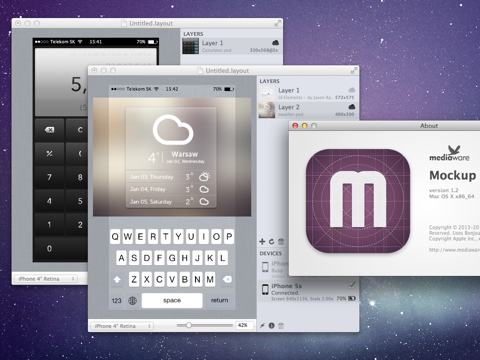480x360 pixels.
Task: Click the Jan 04, Friday forecast row
Action: click(171, 189)
